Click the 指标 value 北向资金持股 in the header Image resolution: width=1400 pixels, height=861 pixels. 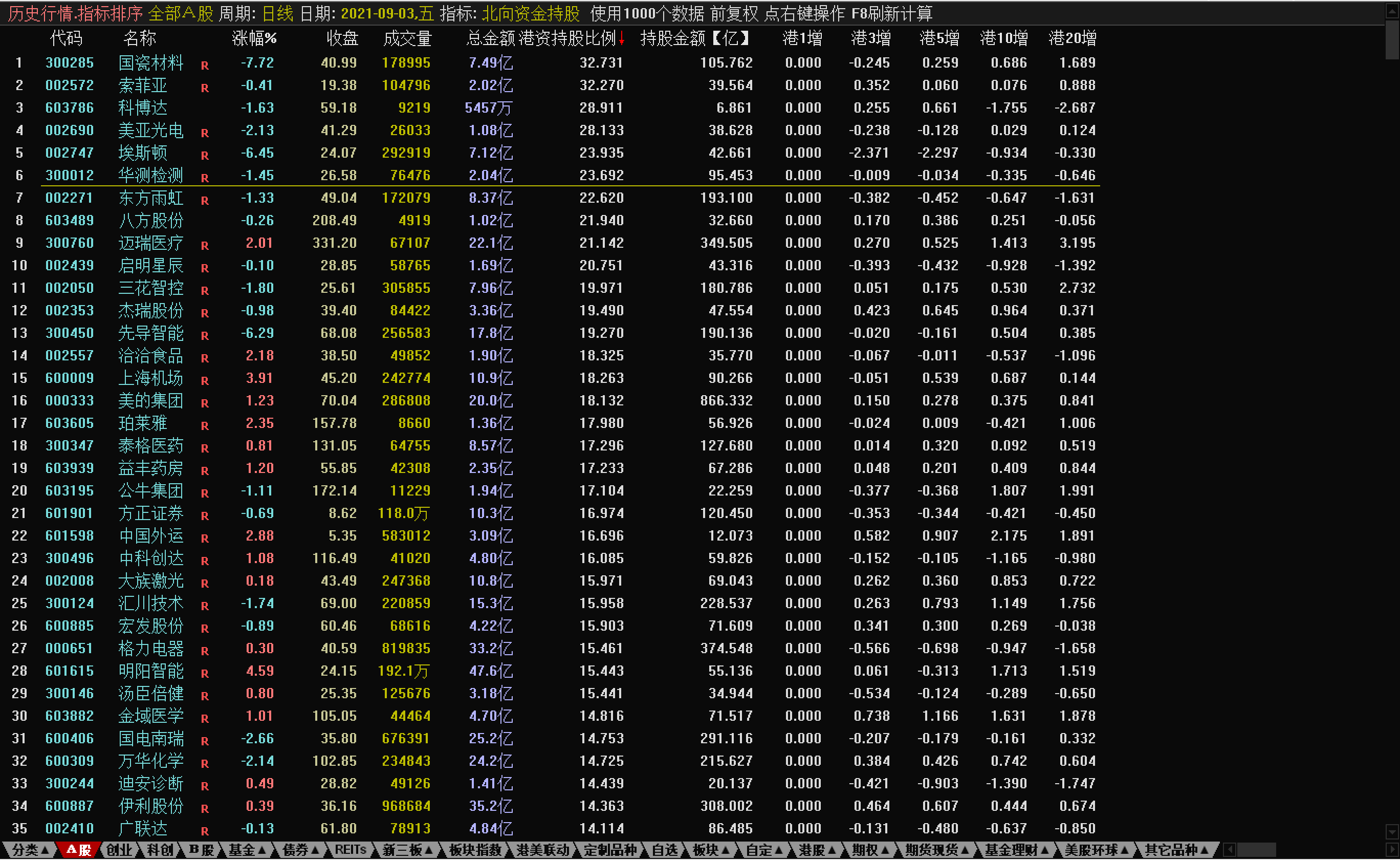tap(531, 14)
